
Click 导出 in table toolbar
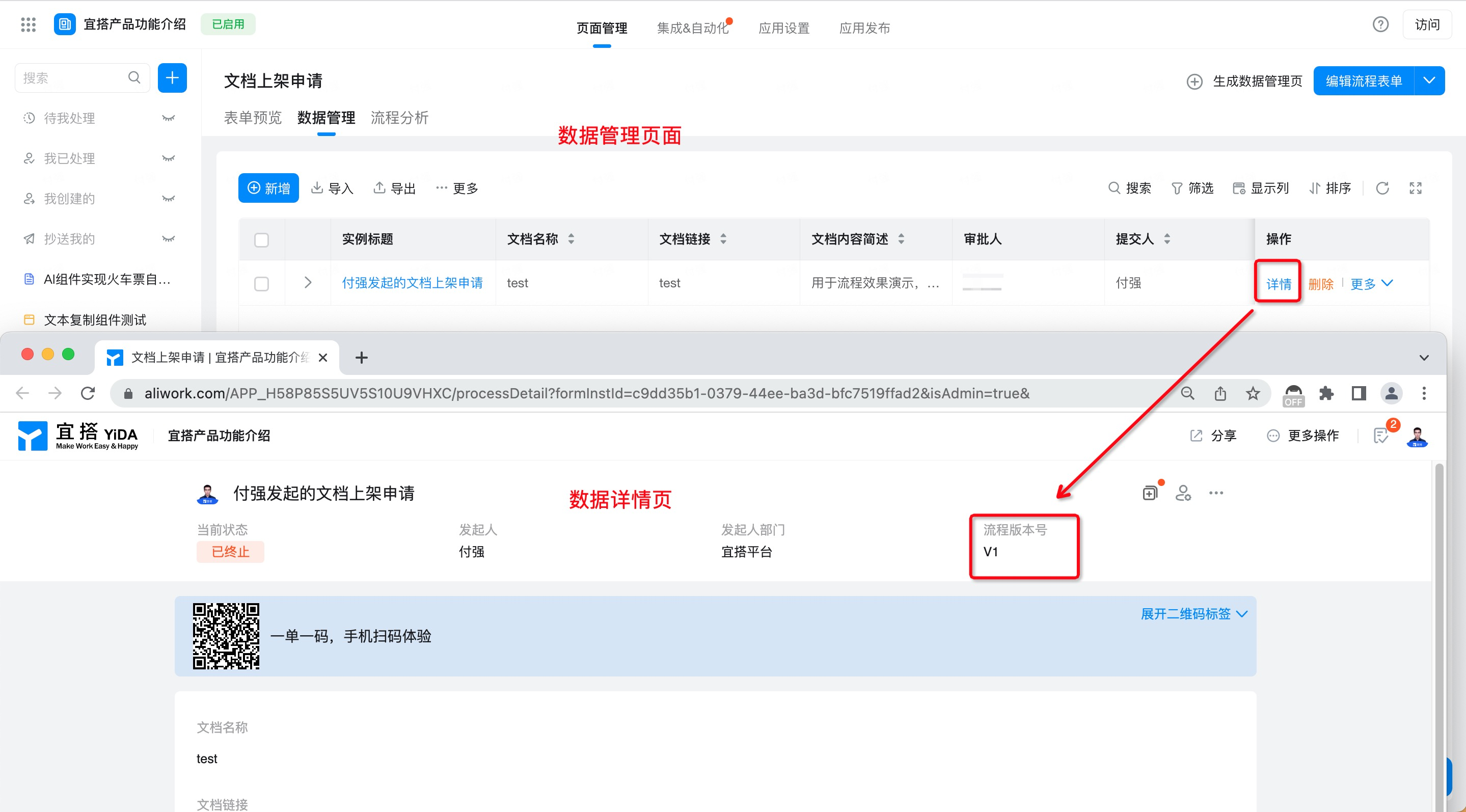pos(394,188)
